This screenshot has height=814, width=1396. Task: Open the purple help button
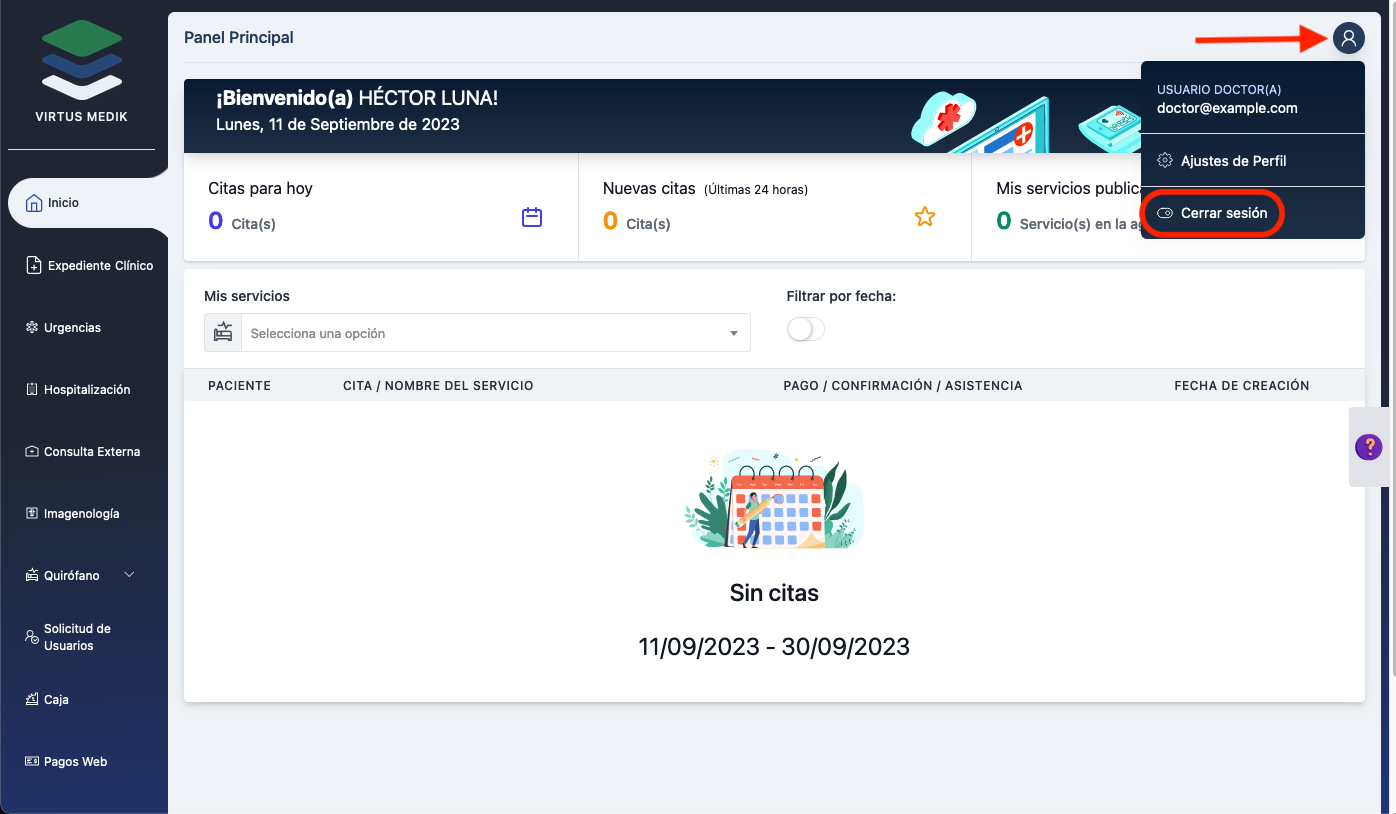click(1368, 447)
